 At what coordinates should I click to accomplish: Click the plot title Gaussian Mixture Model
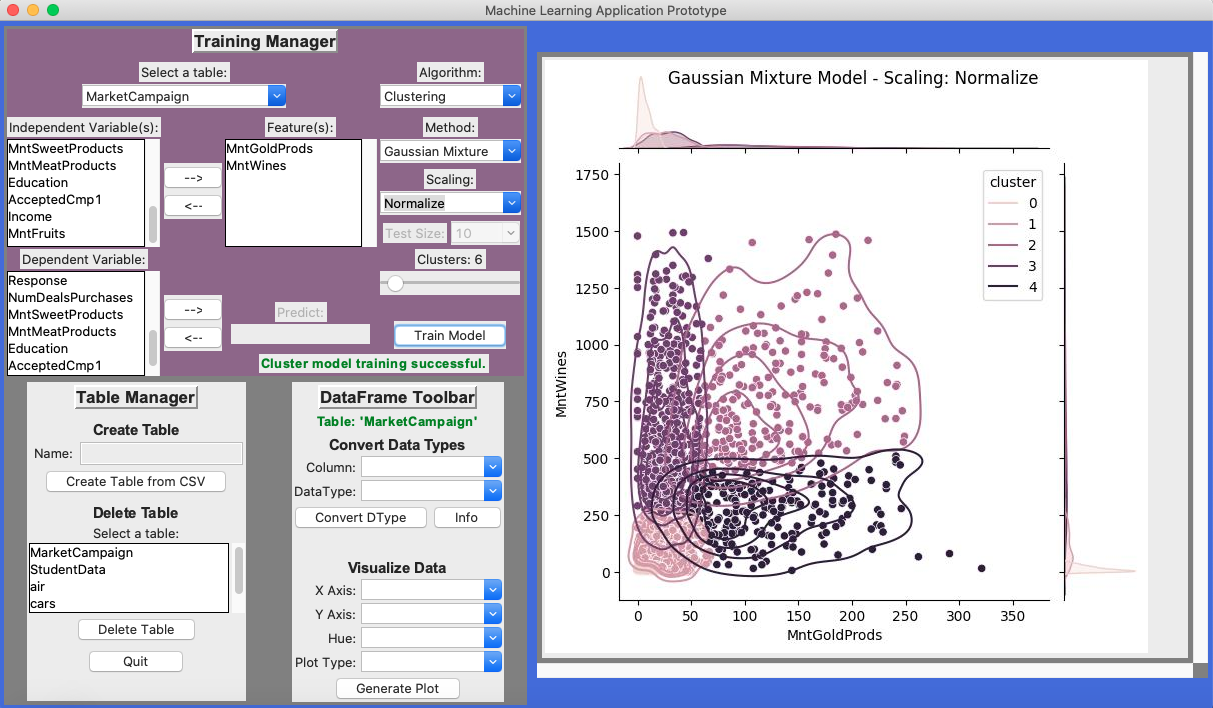click(x=853, y=78)
